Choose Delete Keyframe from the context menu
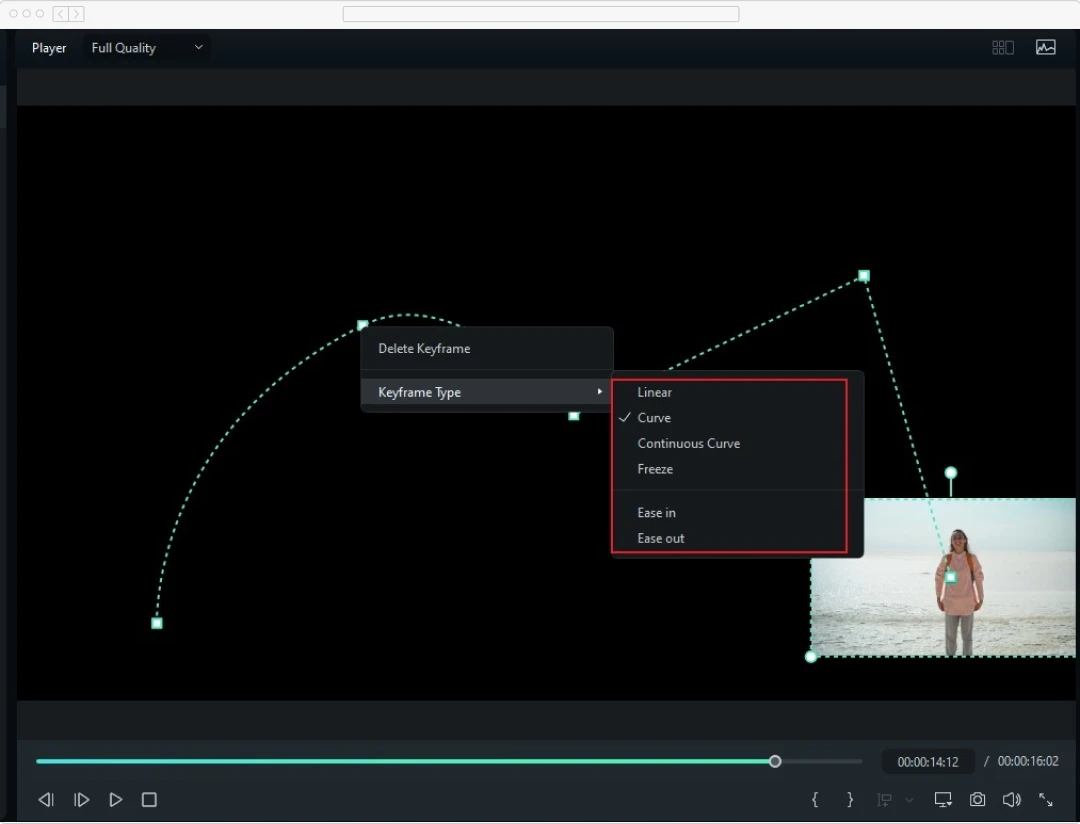The height and width of the screenshot is (824, 1080). point(424,348)
